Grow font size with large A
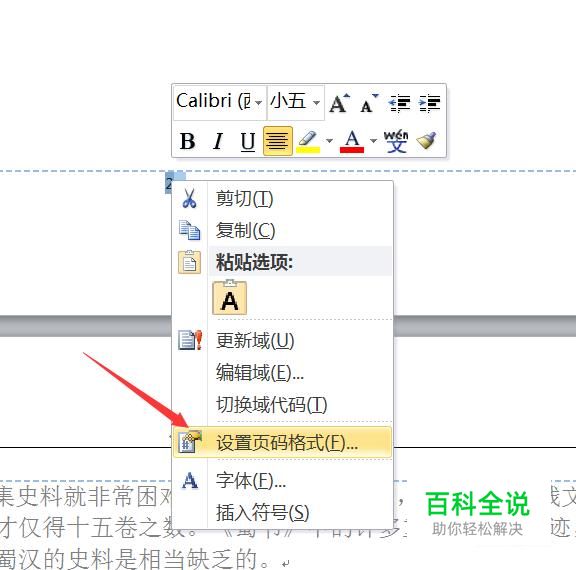Screen dimensions: 576x570 coord(339,103)
